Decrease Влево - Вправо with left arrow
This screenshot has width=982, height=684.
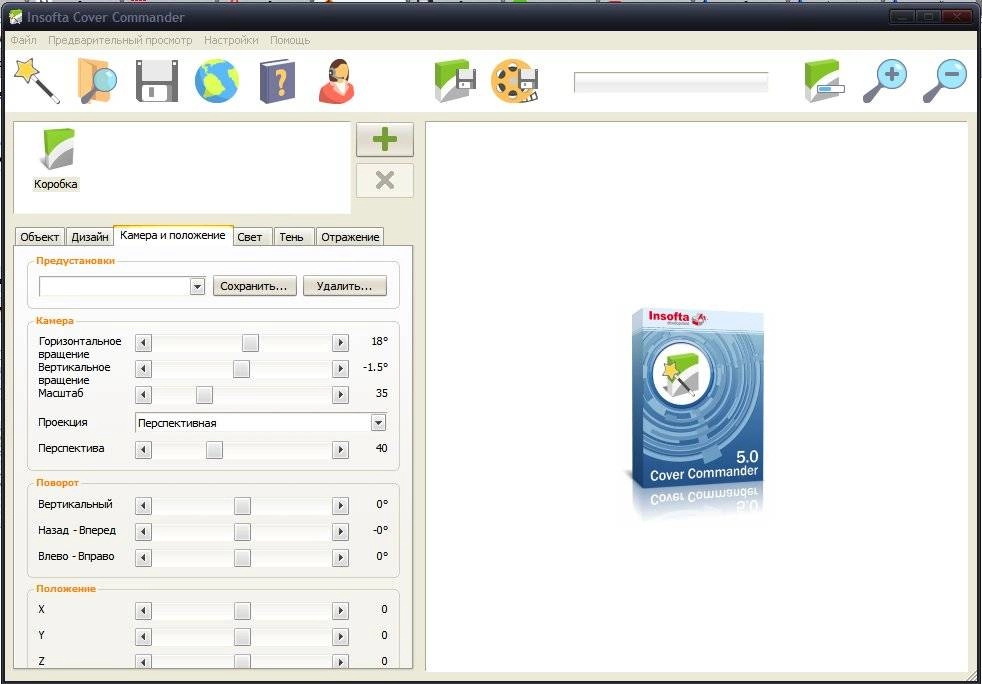coord(143,557)
